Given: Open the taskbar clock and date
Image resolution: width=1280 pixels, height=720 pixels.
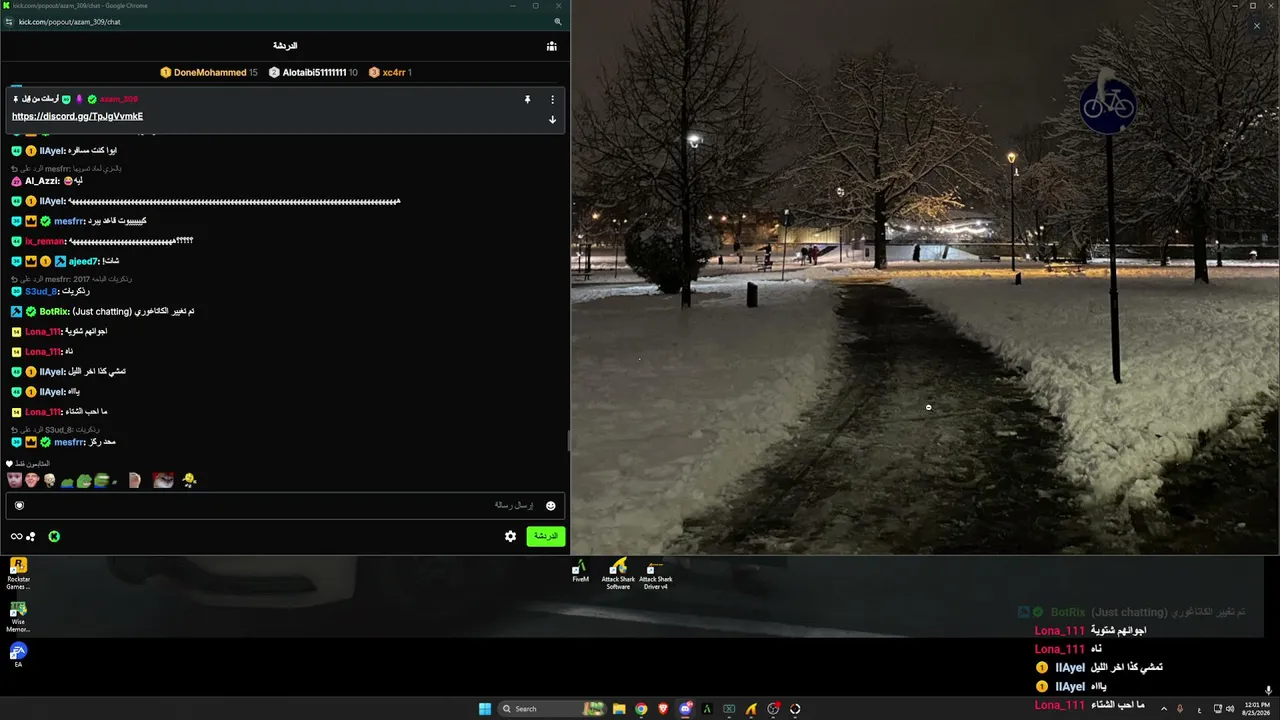Looking at the screenshot, I should pyautogui.click(x=1256, y=709).
